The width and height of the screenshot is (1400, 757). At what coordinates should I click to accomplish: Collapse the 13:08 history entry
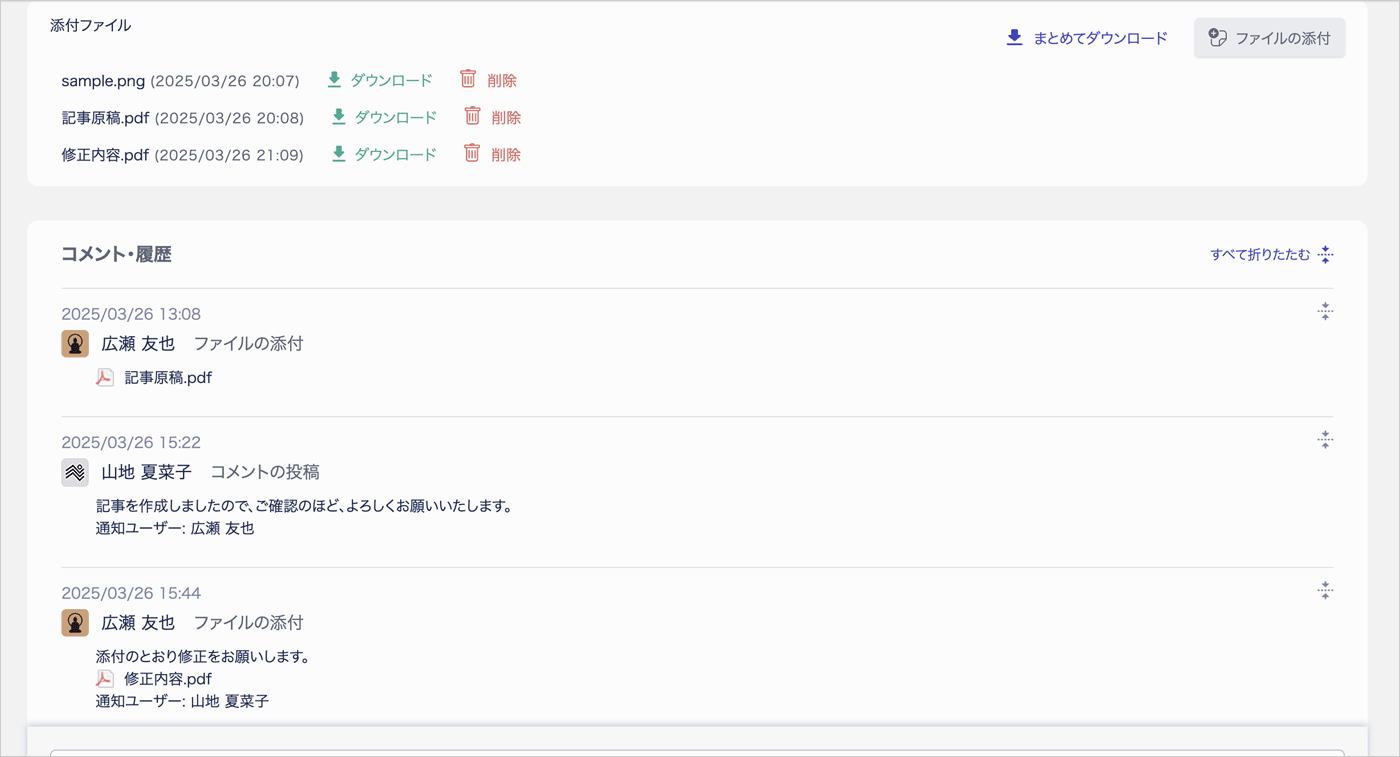(1325, 312)
